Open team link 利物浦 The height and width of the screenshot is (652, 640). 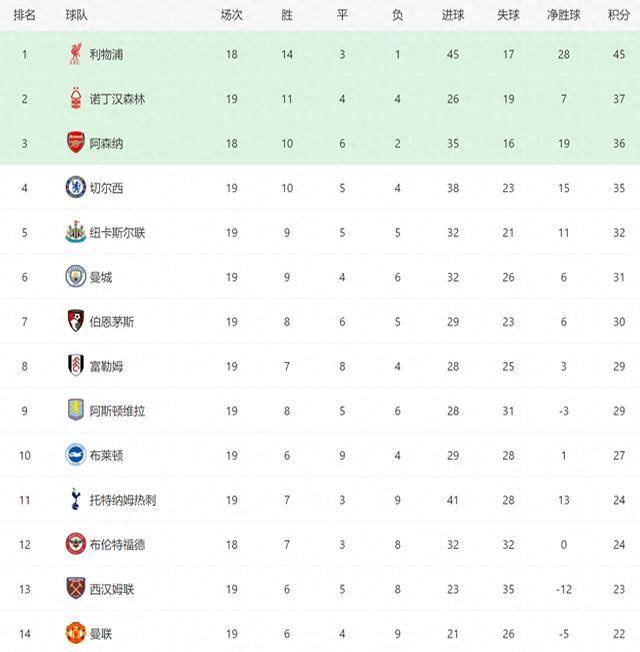click(x=106, y=54)
